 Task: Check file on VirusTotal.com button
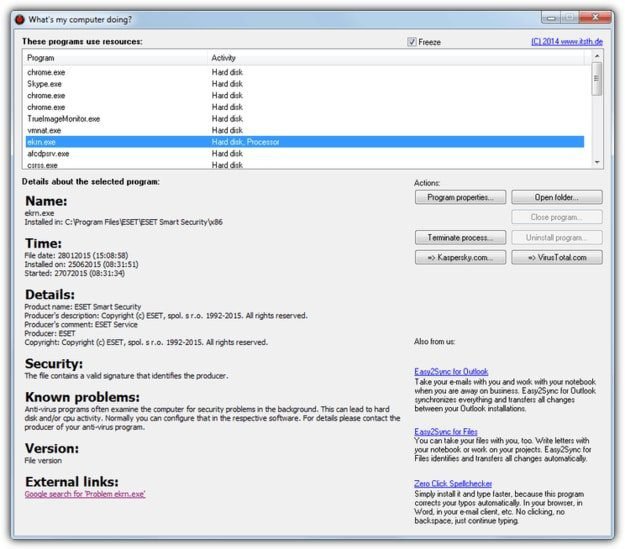(x=557, y=257)
